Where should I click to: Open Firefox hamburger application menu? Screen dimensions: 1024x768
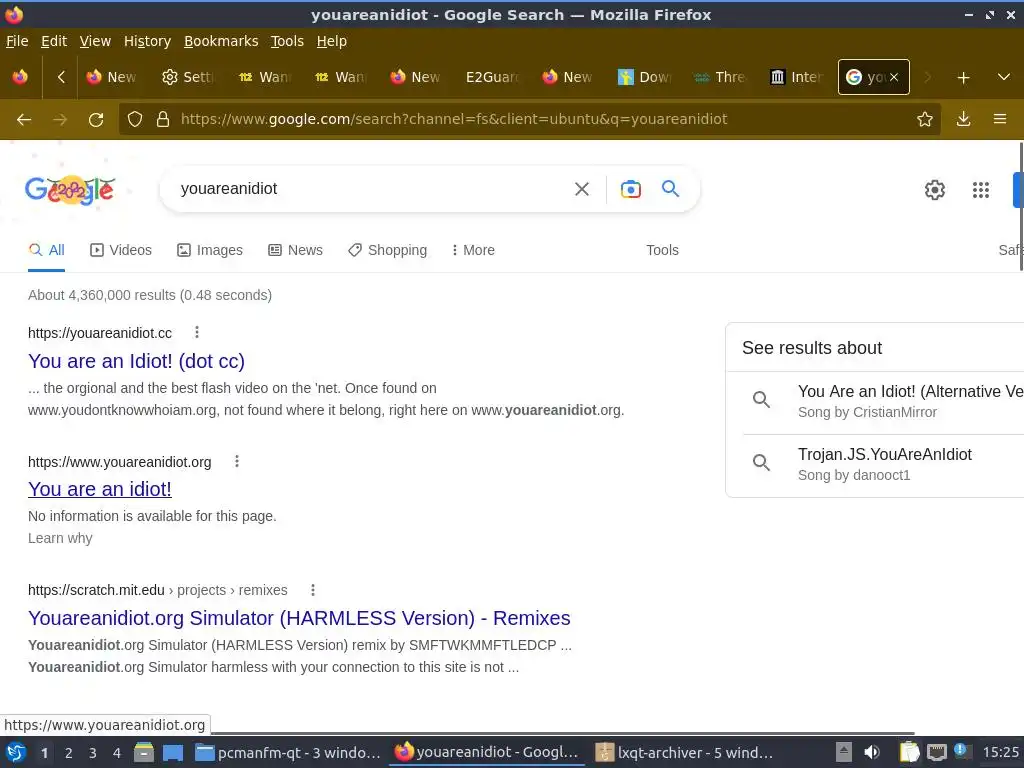[1000, 119]
